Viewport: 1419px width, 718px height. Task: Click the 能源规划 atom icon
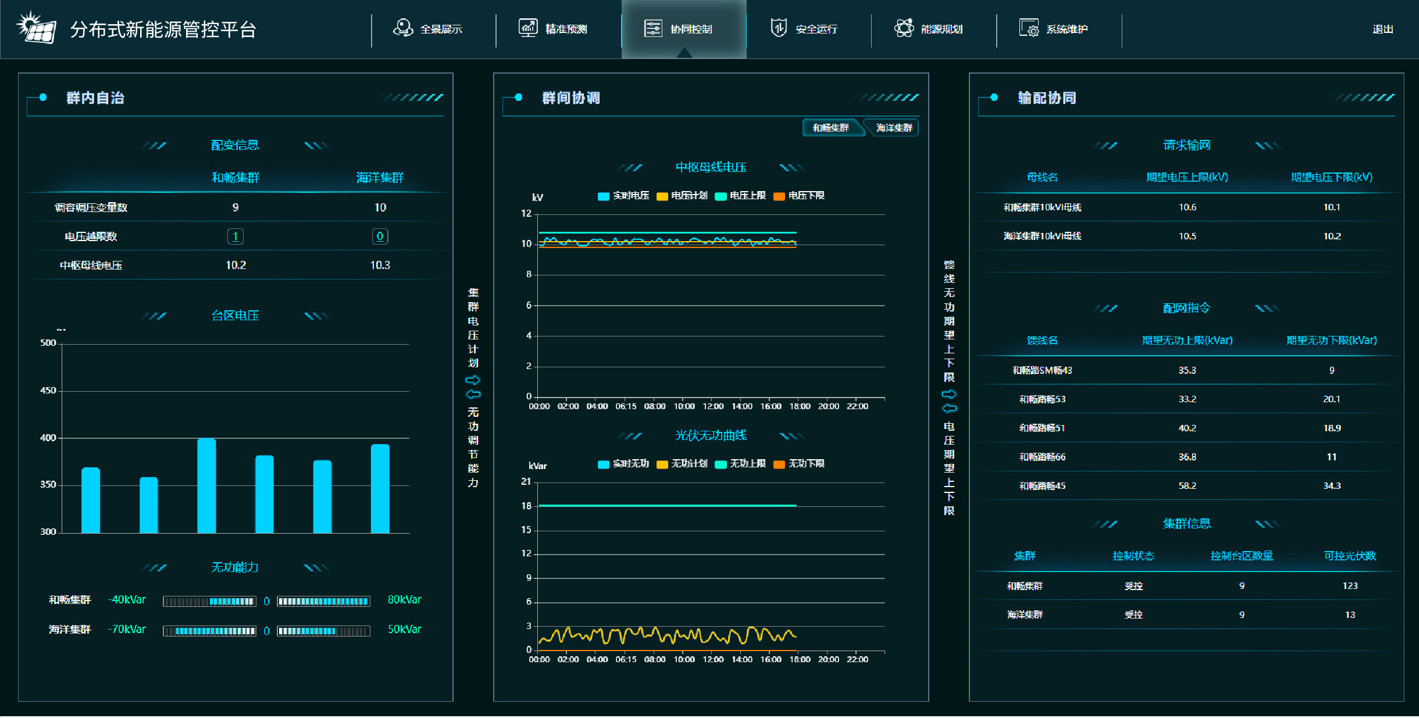pyautogui.click(x=903, y=28)
